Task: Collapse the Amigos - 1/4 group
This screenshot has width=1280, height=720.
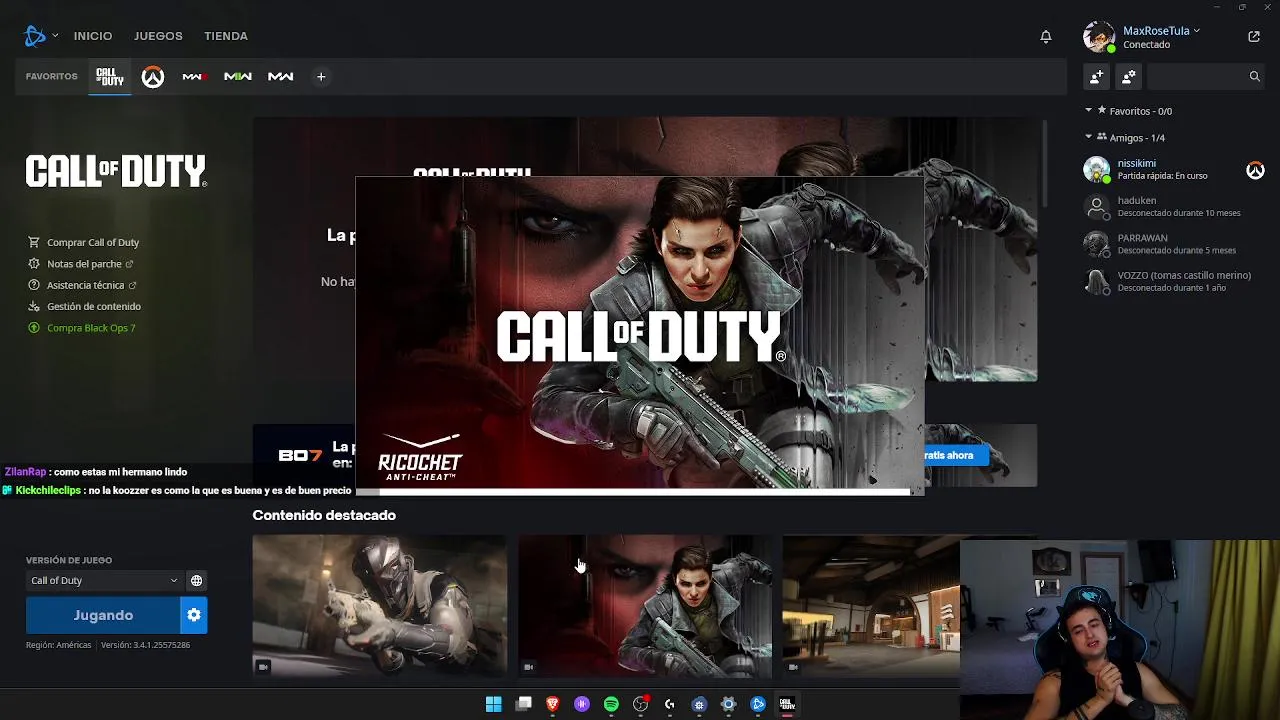Action: [1089, 137]
